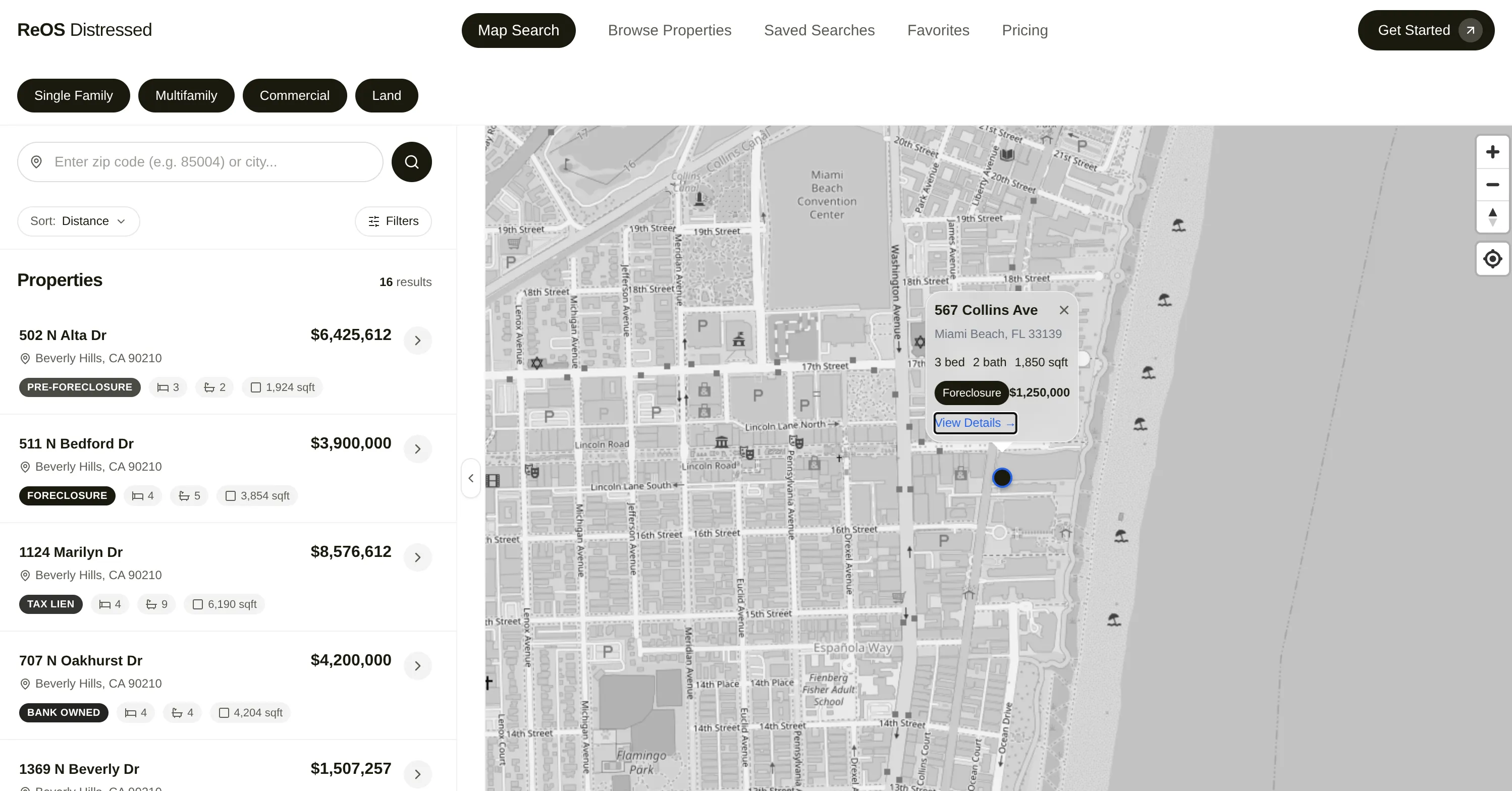Select the PRE-FORECLOSURE badge
1512x791 pixels.
pos(80,387)
